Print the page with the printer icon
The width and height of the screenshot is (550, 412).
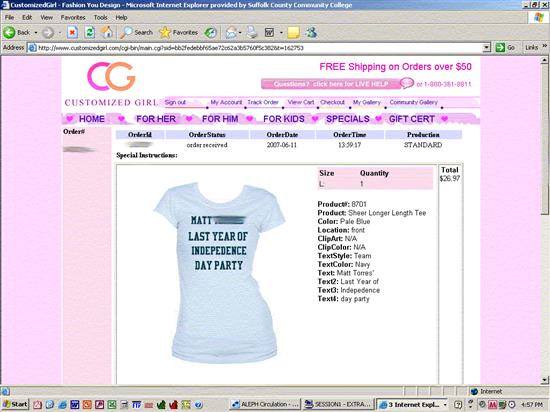coord(251,33)
